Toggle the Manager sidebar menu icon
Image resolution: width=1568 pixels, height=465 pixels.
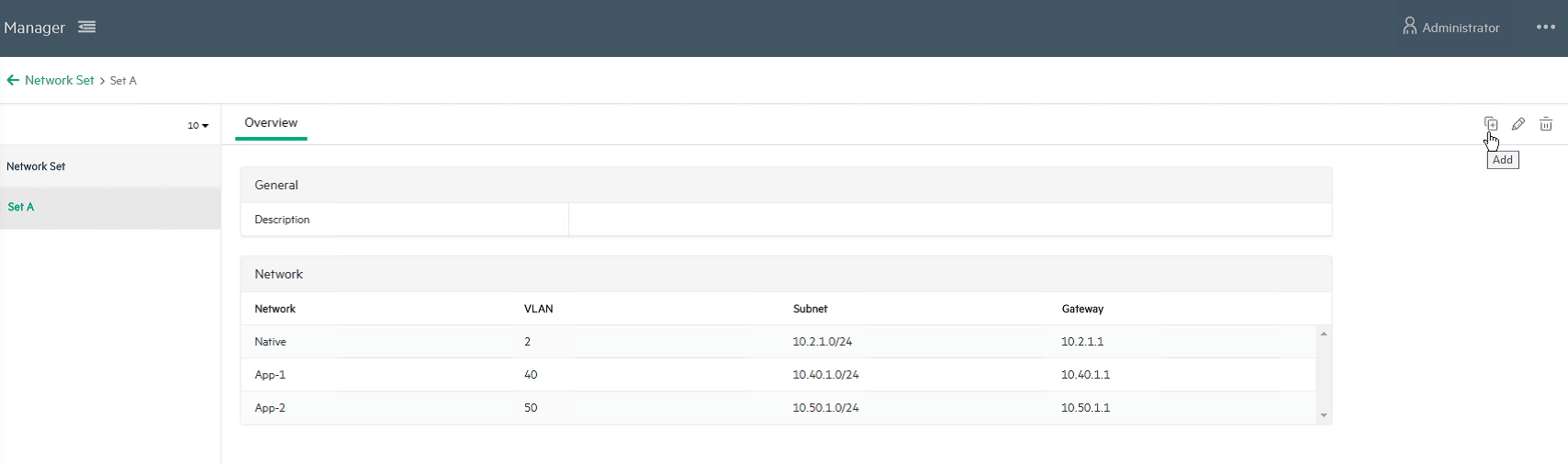coord(87,28)
